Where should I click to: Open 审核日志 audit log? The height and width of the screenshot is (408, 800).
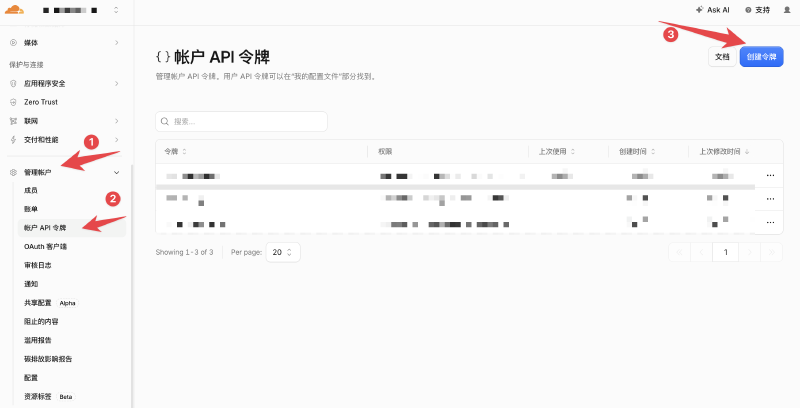38,265
